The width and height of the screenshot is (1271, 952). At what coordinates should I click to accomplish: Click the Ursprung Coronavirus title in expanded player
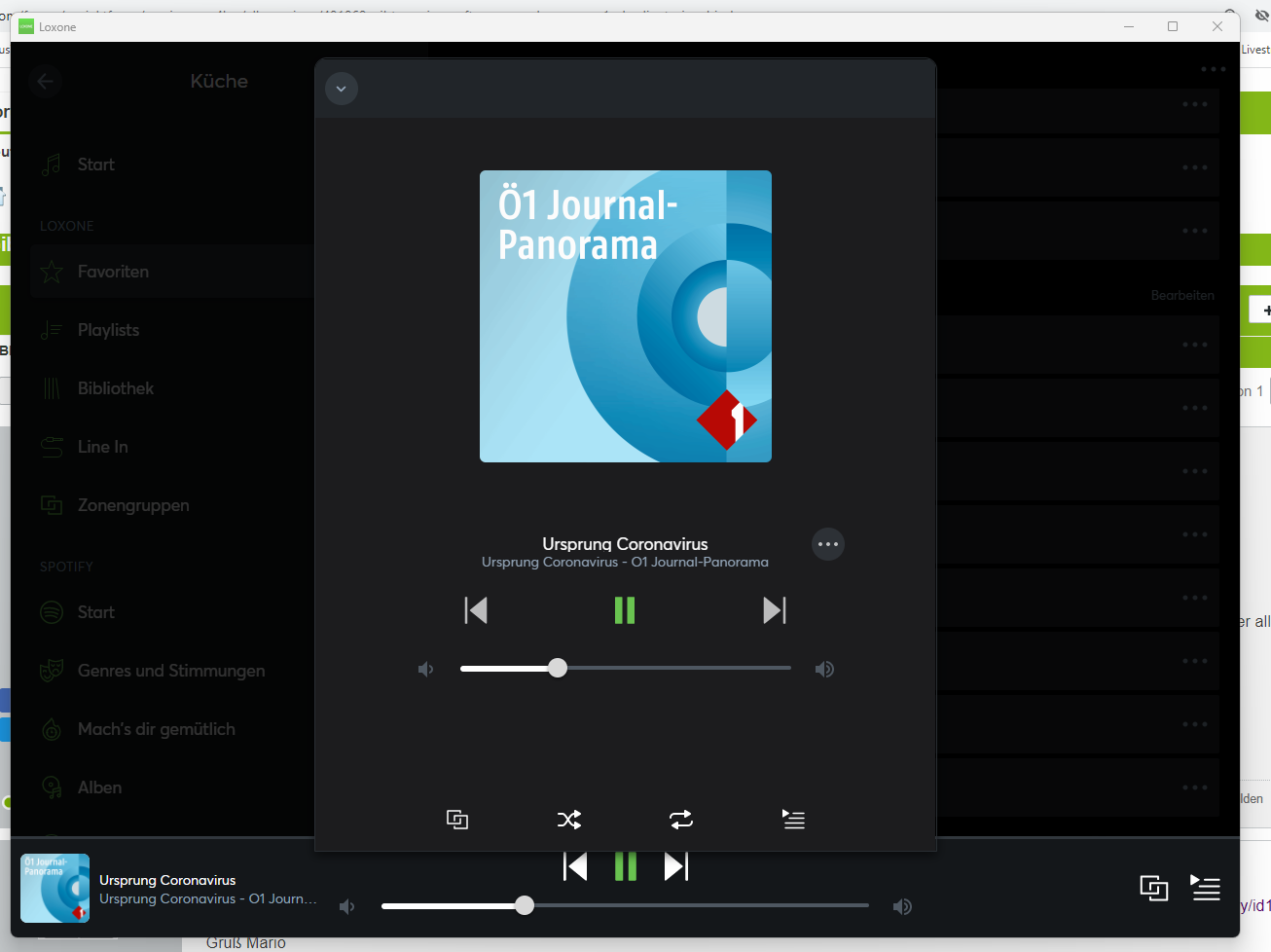pos(626,543)
